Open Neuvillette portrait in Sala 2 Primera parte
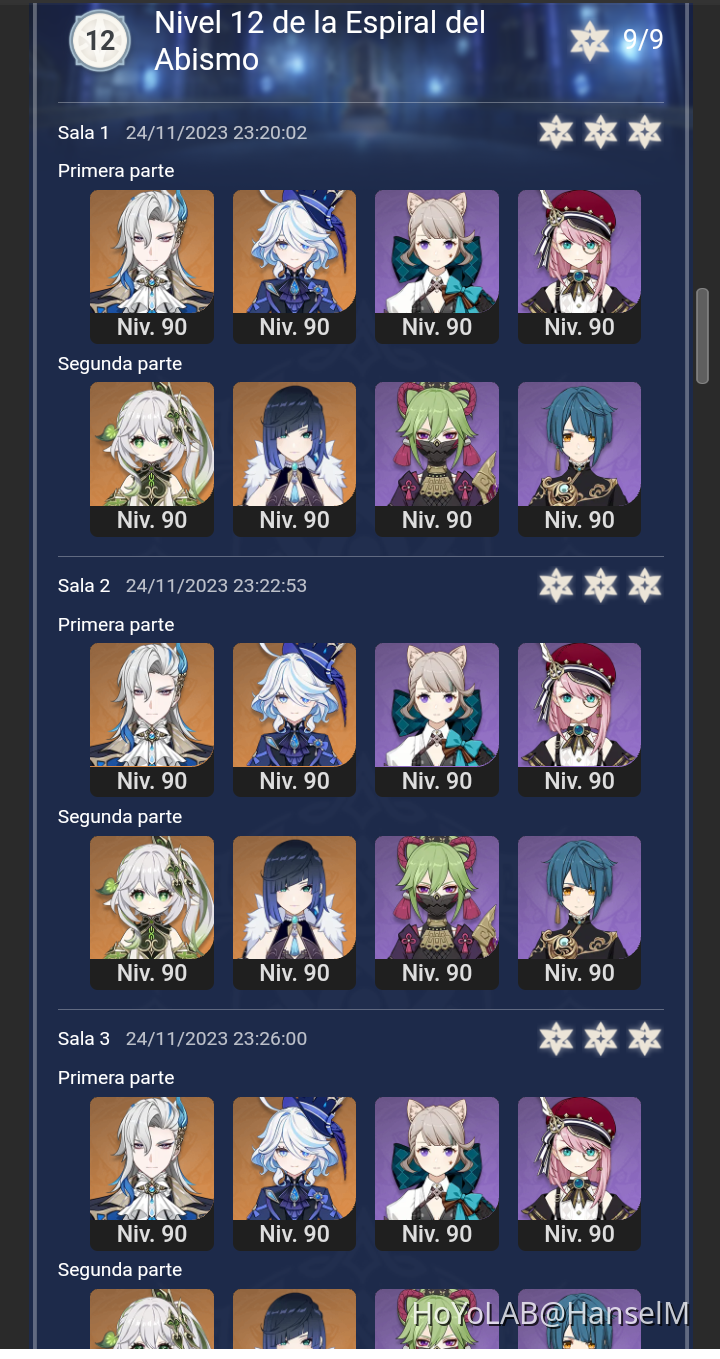 152,720
